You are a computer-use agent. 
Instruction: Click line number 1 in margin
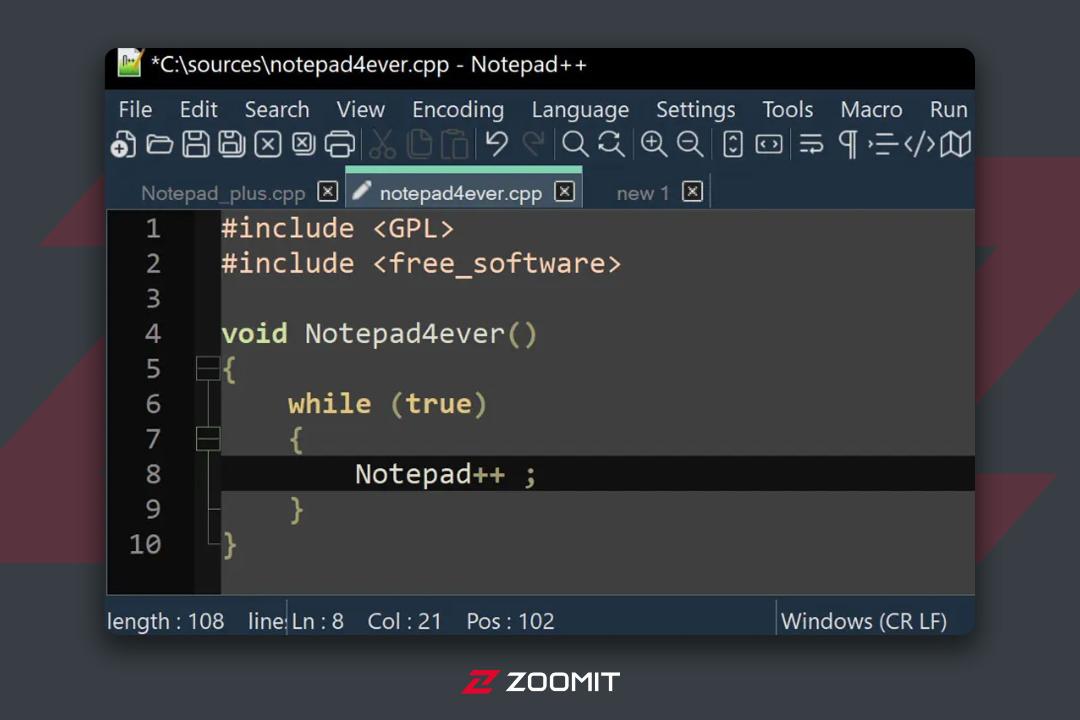coord(153,228)
